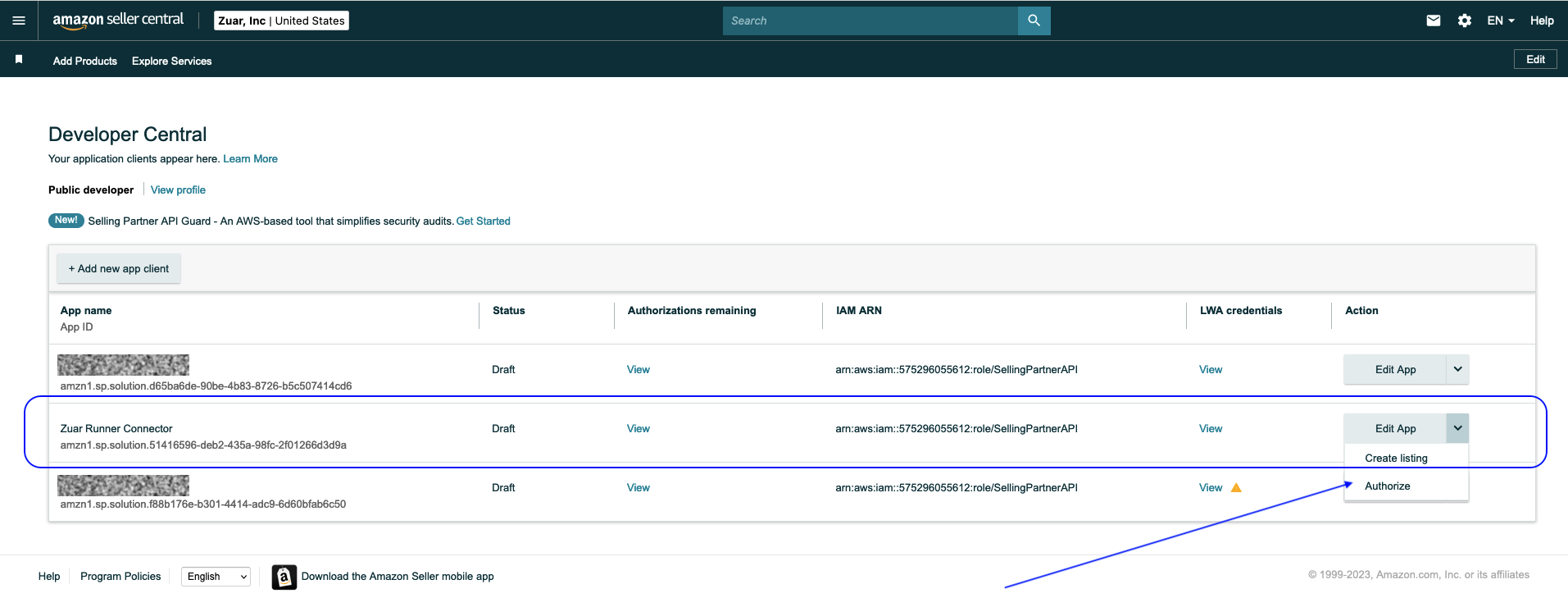The width and height of the screenshot is (1568, 616).
Task: Open the EN language dropdown
Action: [1501, 21]
